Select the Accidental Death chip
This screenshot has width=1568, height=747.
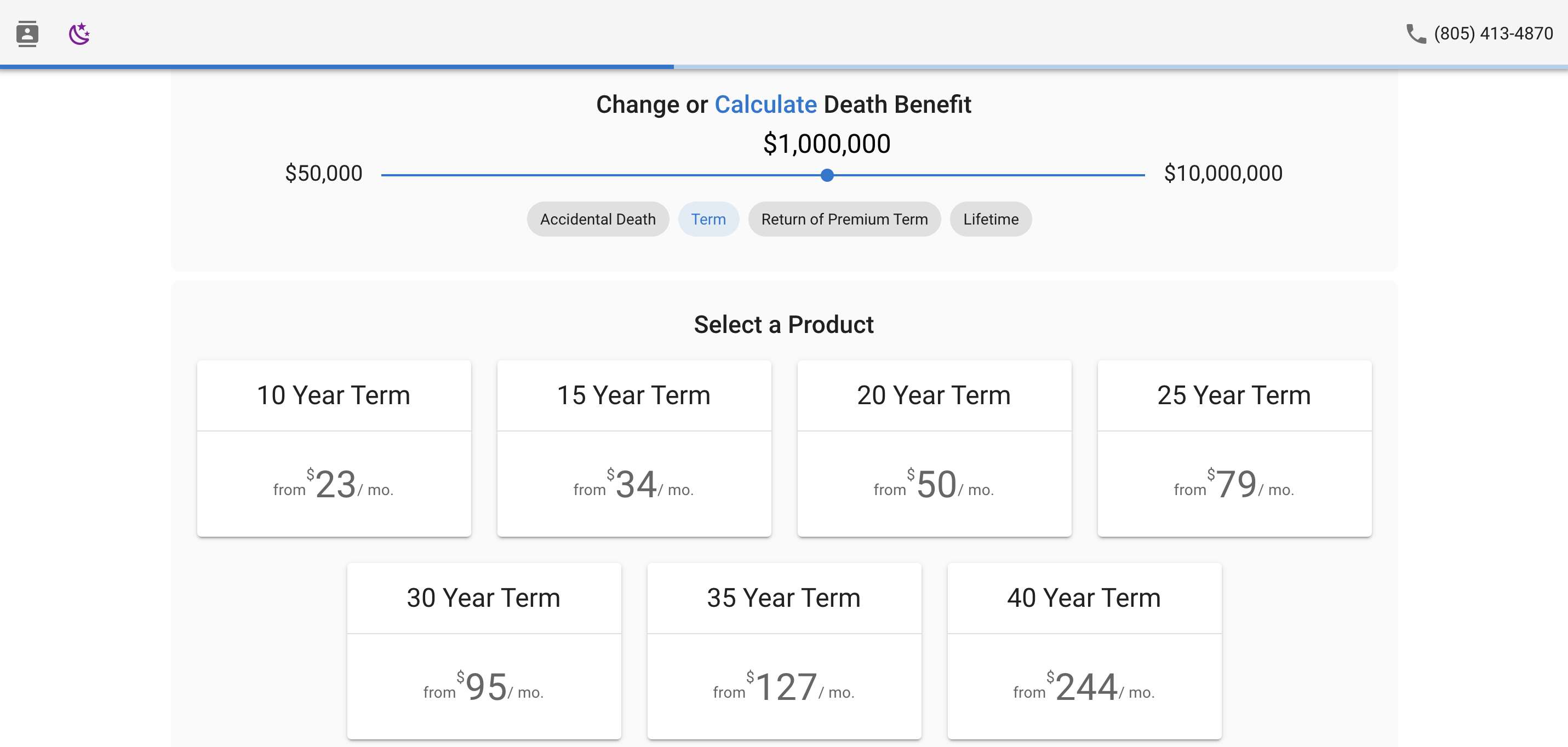(x=597, y=219)
